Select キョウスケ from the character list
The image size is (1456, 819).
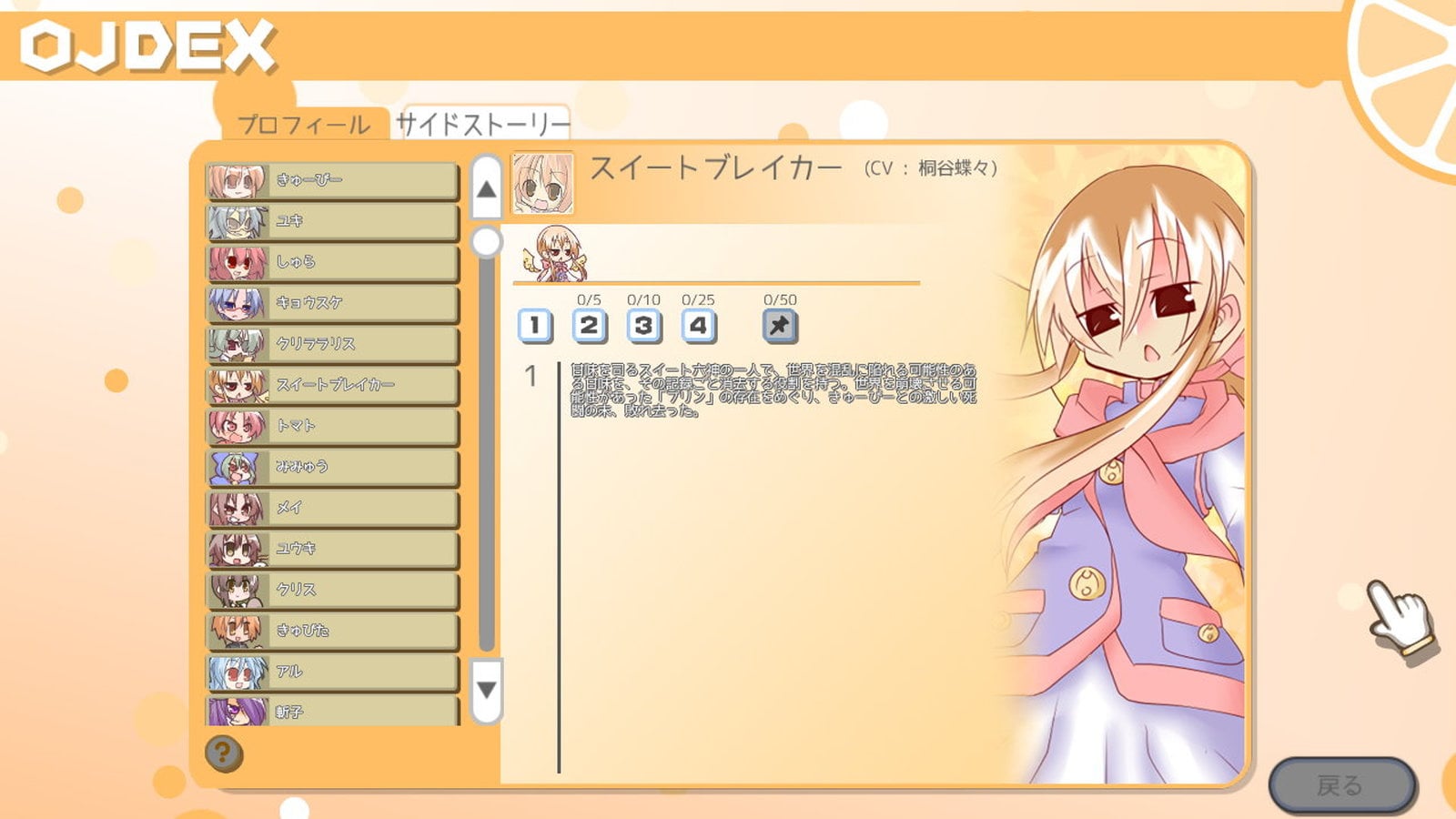click(x=332, y=303)
